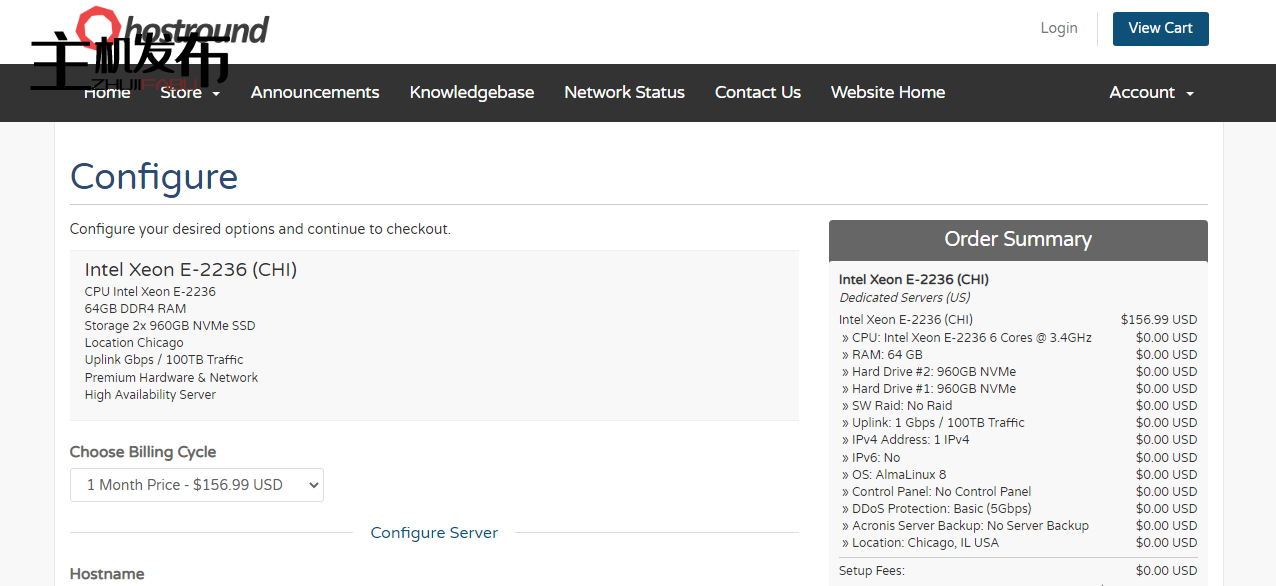The height and width of the screenshot is (586, 1276).
Task: Navigate to Knowledgebase
Action: coord(471,92)
